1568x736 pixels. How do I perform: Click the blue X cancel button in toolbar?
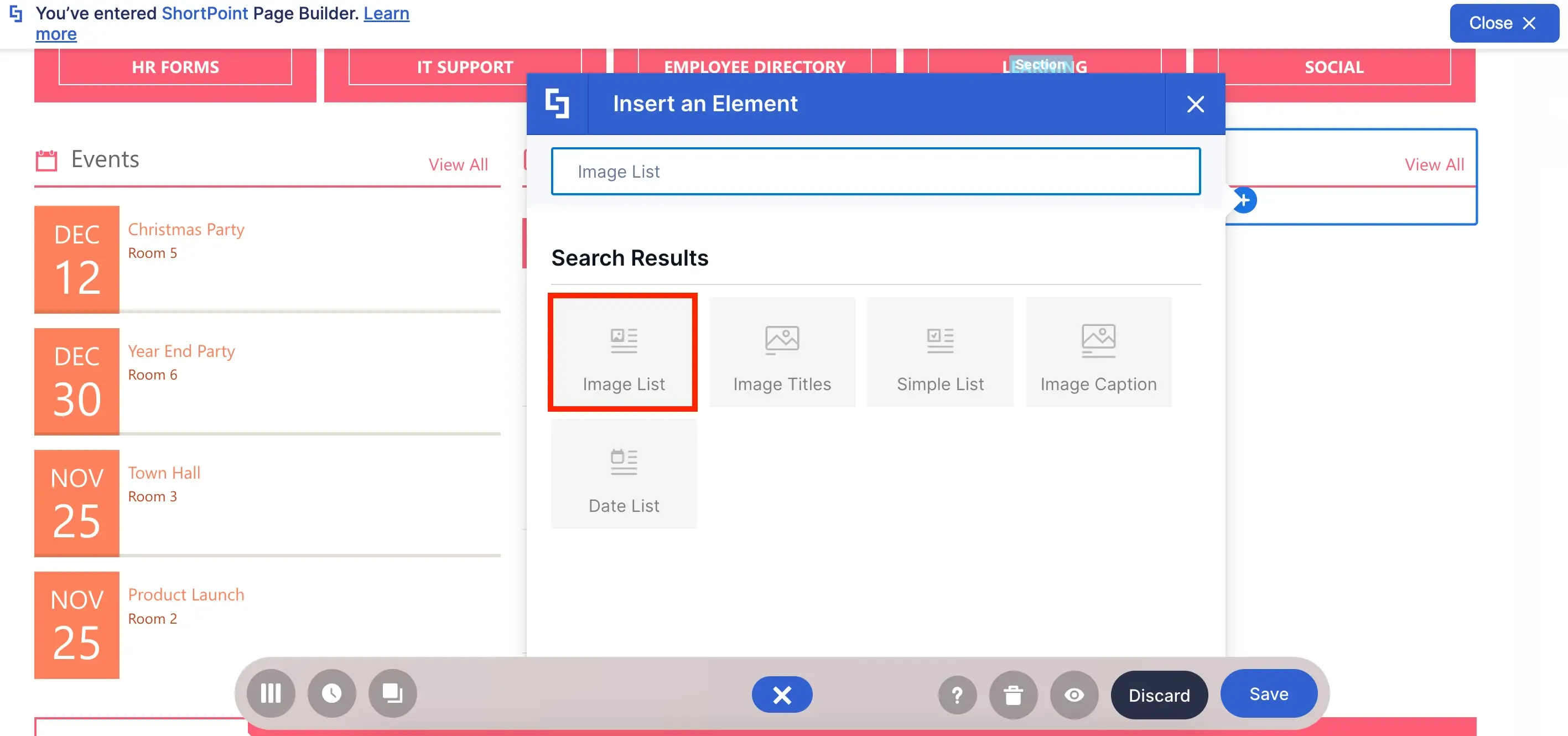tap(782, 694)
